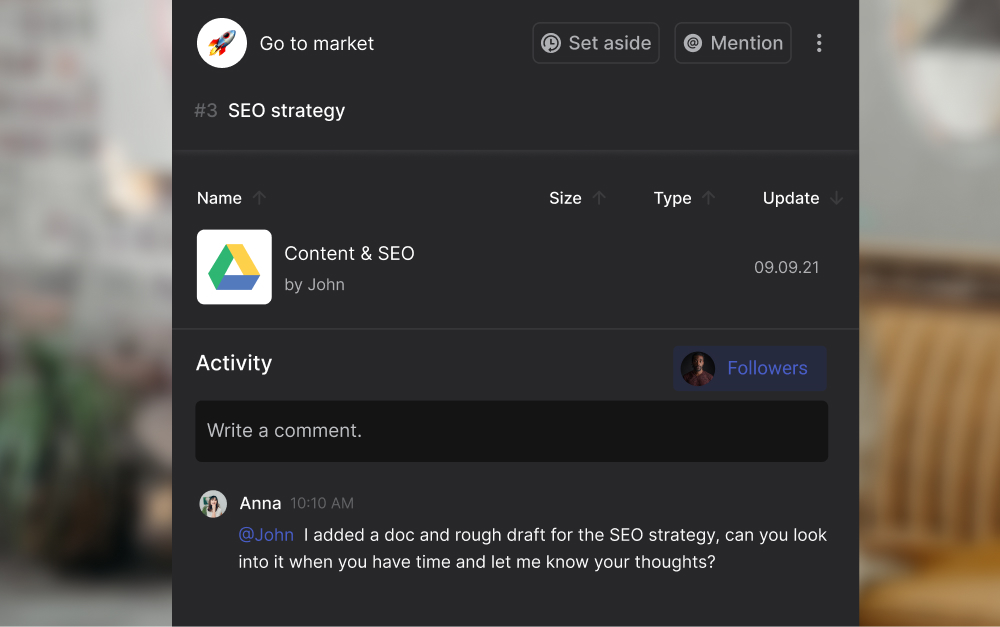
Task: Focus the Write a comment field
Action: tap(511, 431)
